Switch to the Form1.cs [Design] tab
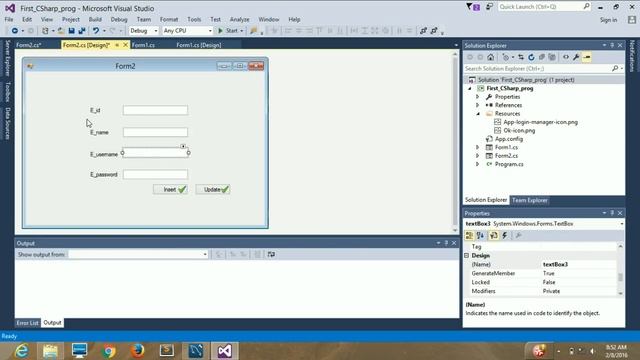Image resolution: width=640 pixels, height=360 pixels. point(199,45)
